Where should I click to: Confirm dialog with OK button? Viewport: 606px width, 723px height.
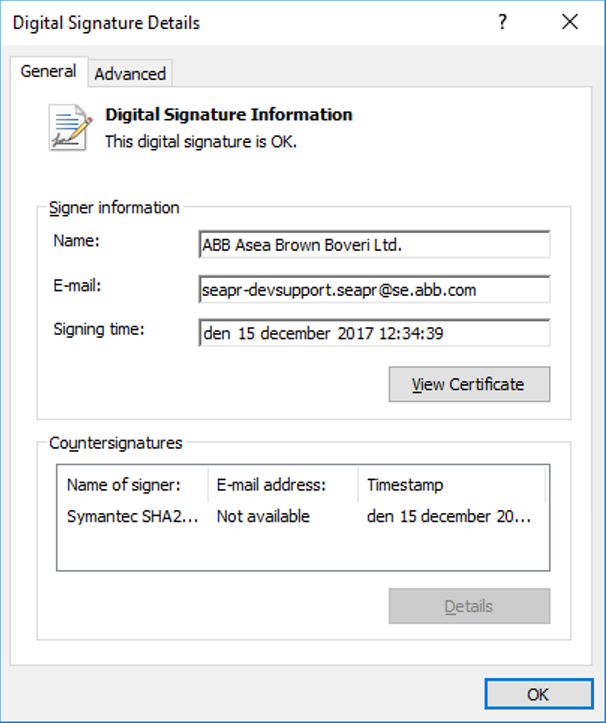(x=538, y=694)
